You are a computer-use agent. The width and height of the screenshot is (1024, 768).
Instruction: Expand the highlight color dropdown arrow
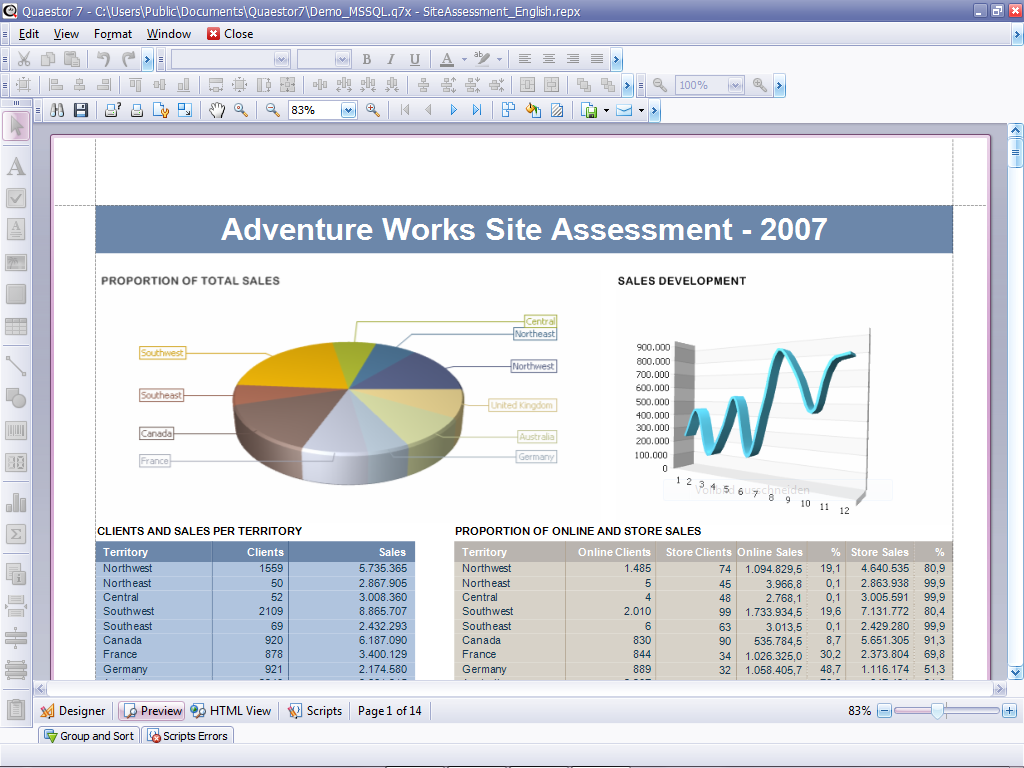[x=500, y=59]
